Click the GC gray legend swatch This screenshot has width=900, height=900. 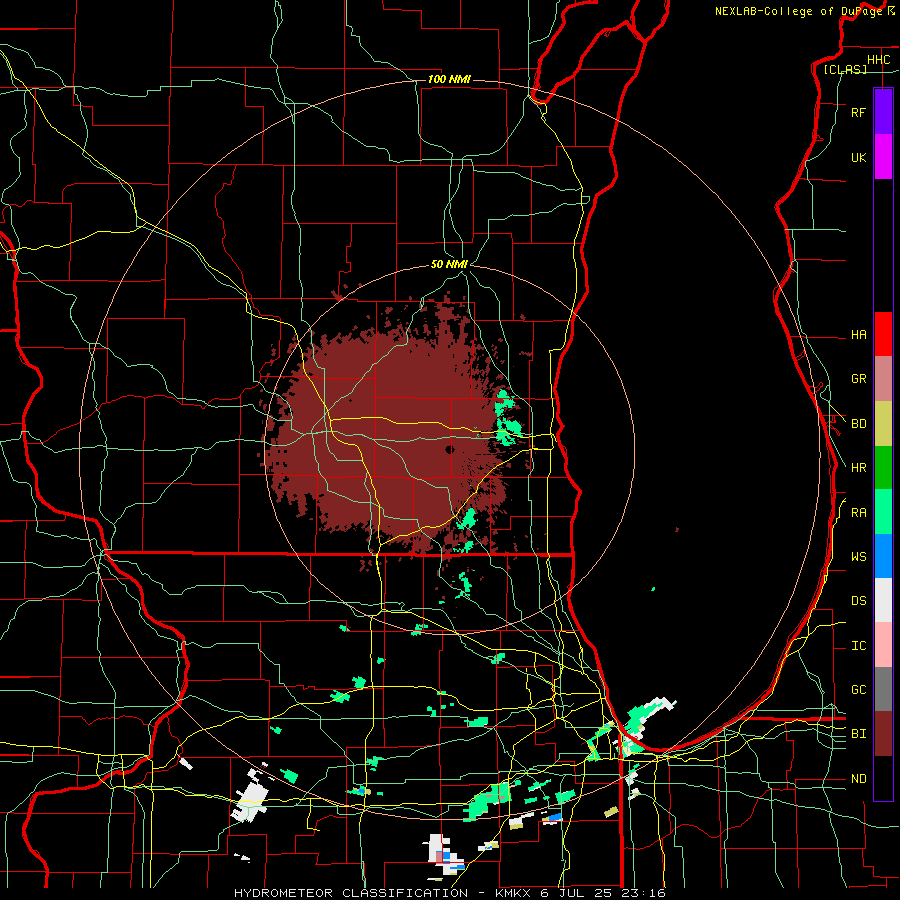pos(883,689)
